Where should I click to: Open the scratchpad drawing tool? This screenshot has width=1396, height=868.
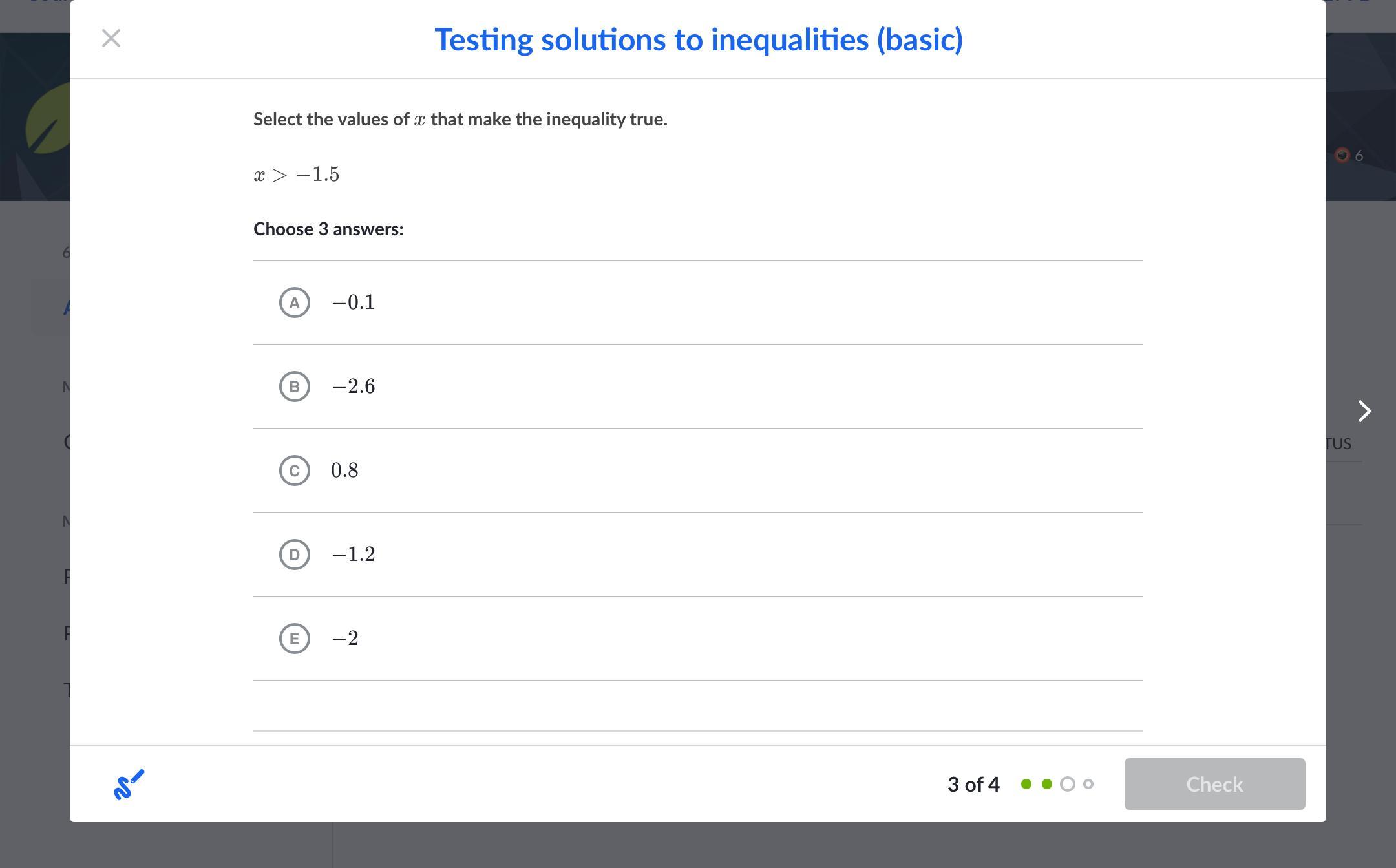tap(129, 784)
